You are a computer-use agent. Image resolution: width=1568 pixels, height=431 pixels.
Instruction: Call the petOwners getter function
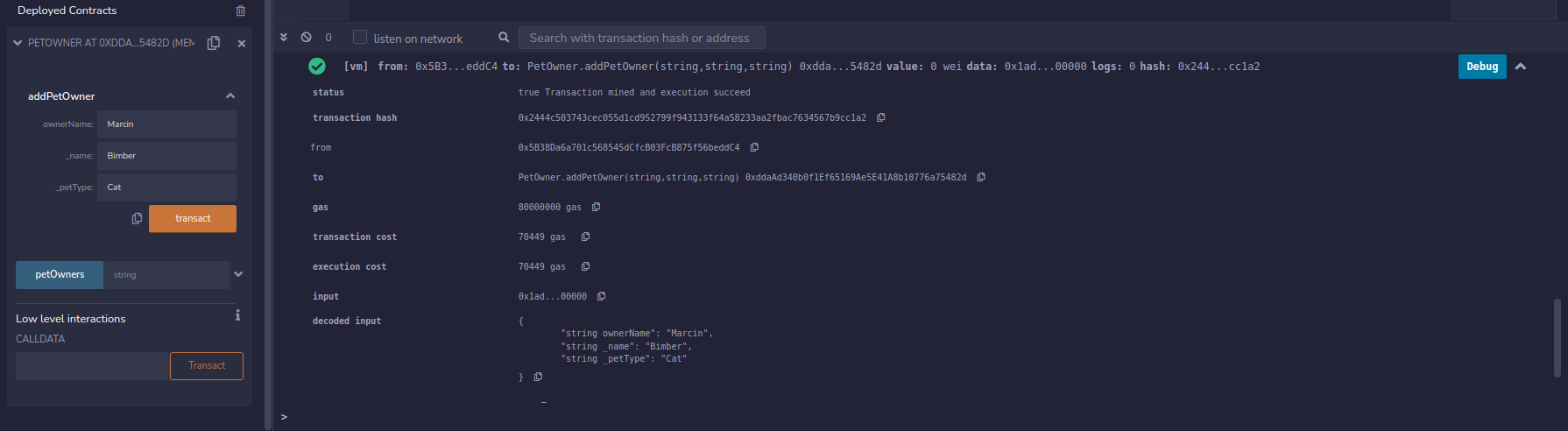60,274
